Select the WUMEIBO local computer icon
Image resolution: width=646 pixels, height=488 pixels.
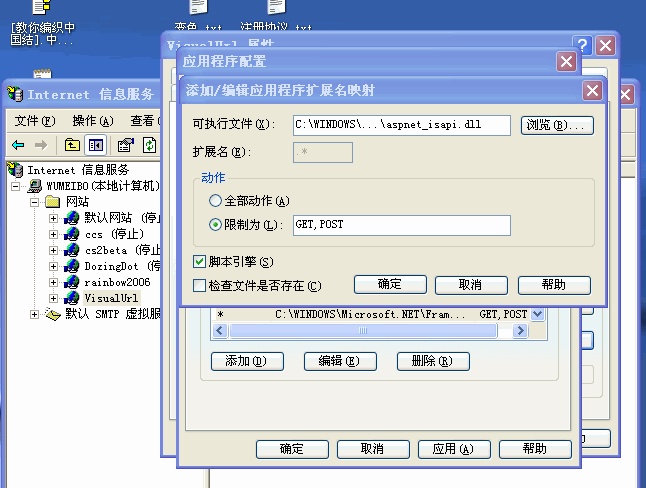pos(35,186)
